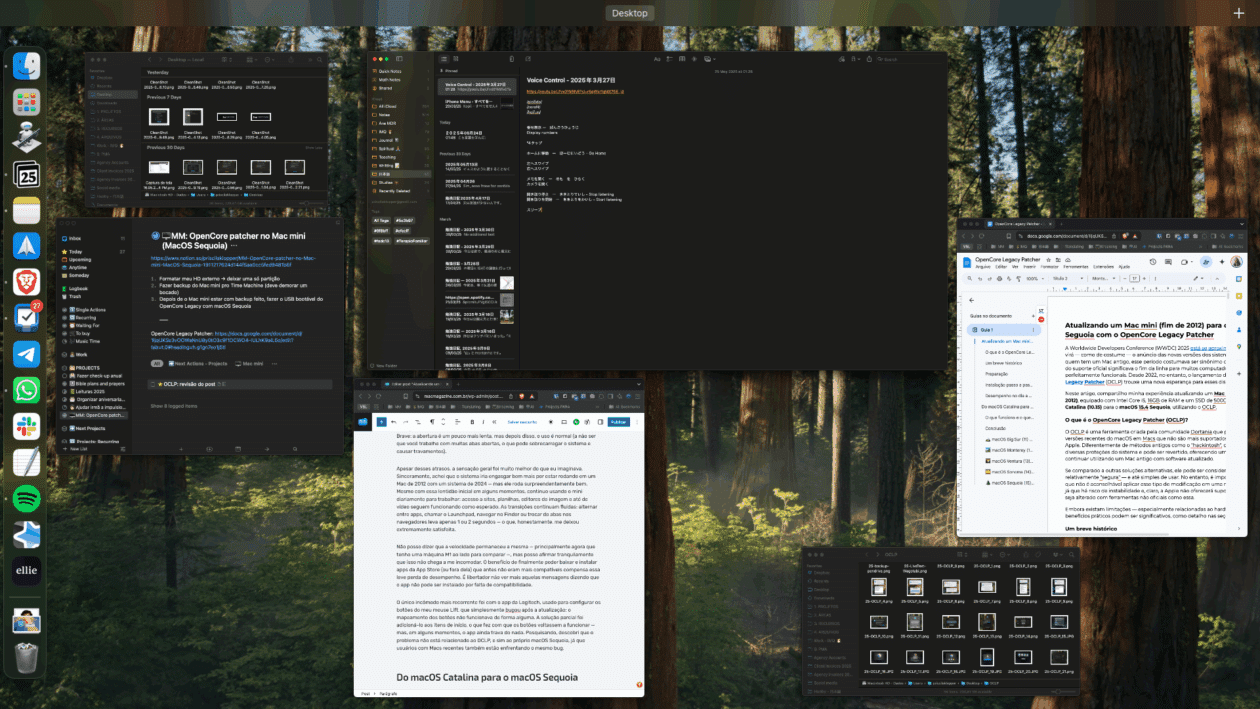The height and width of the screenshot is (709, 1260).
Task: Filter Notes by All Tags
Action: pos(381,221)
